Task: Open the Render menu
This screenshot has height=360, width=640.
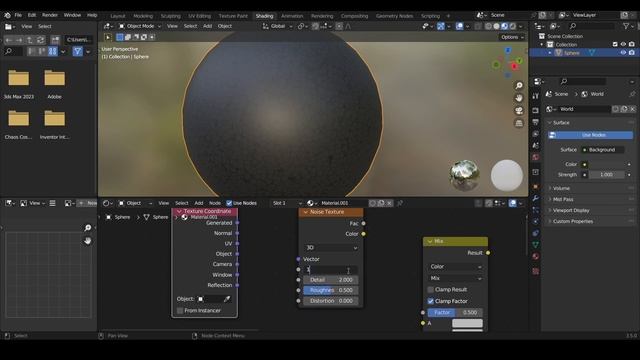Action: 50,15
